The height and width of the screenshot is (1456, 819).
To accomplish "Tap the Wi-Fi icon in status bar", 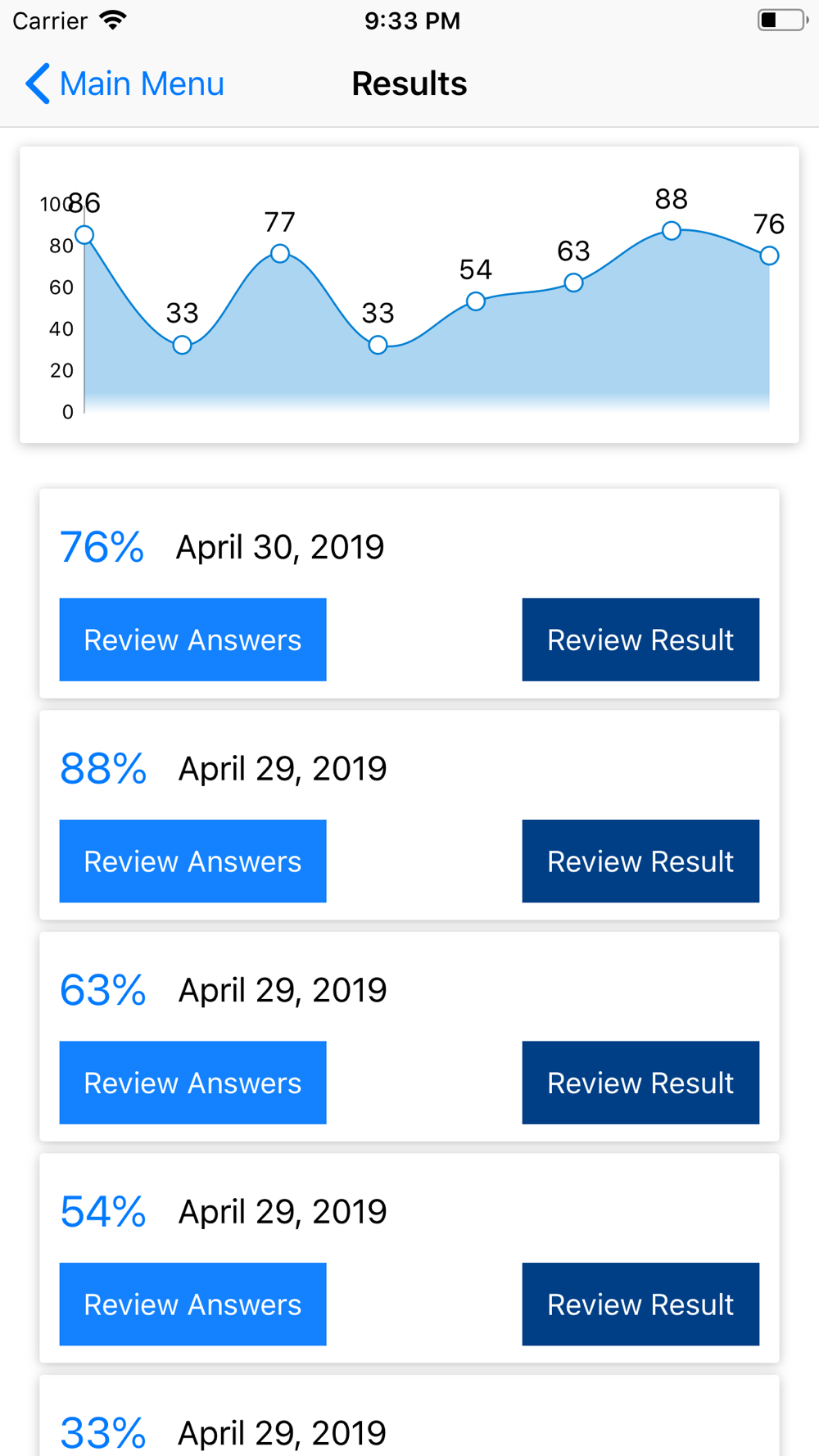I will 113,20.
